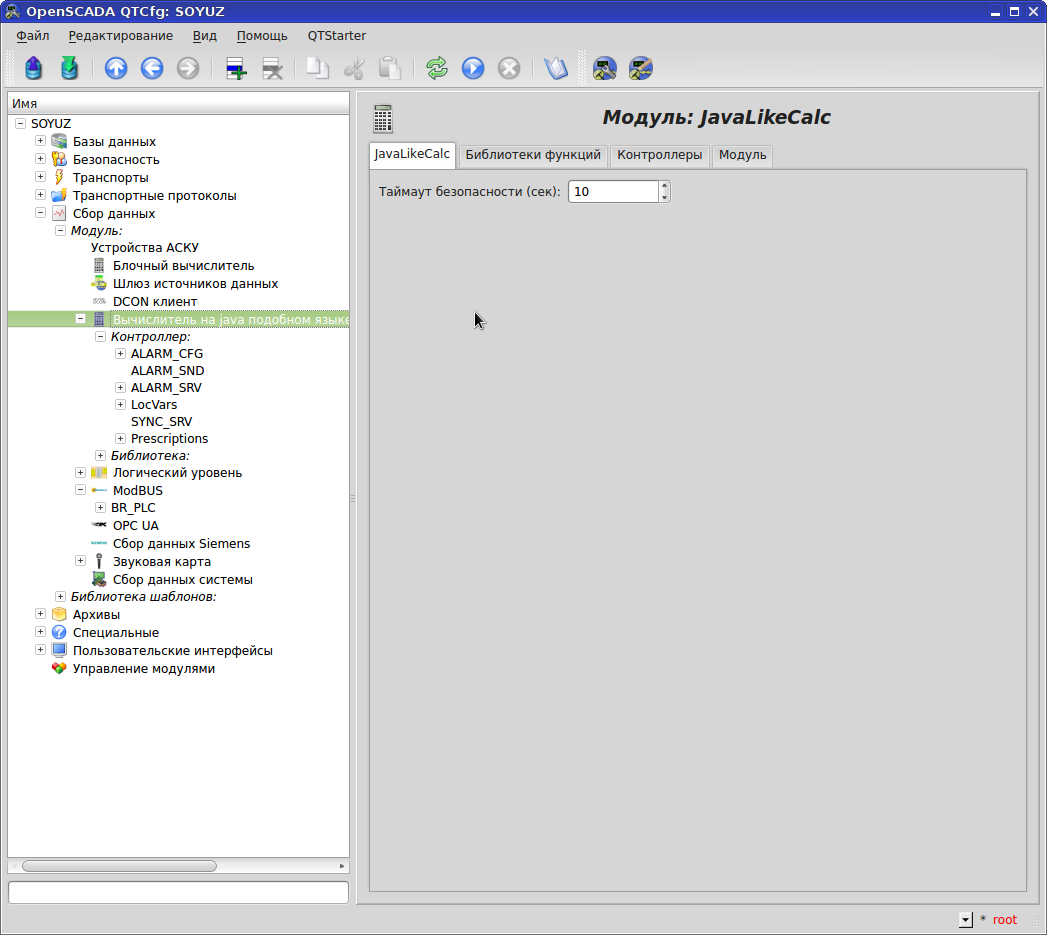Viewport: 1047px width, 935px height.
Task: Navigate back with the left arrow icon
Action: point(152,68)
